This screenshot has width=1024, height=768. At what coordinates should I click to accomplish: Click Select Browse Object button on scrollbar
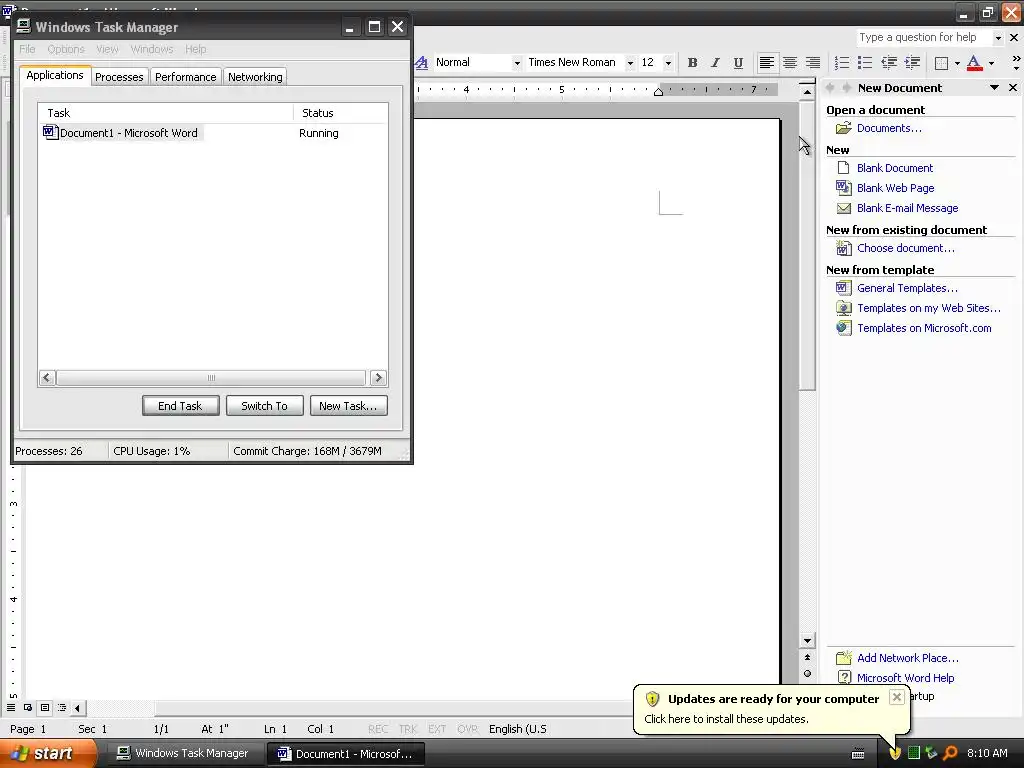click(x=808, y=673)
